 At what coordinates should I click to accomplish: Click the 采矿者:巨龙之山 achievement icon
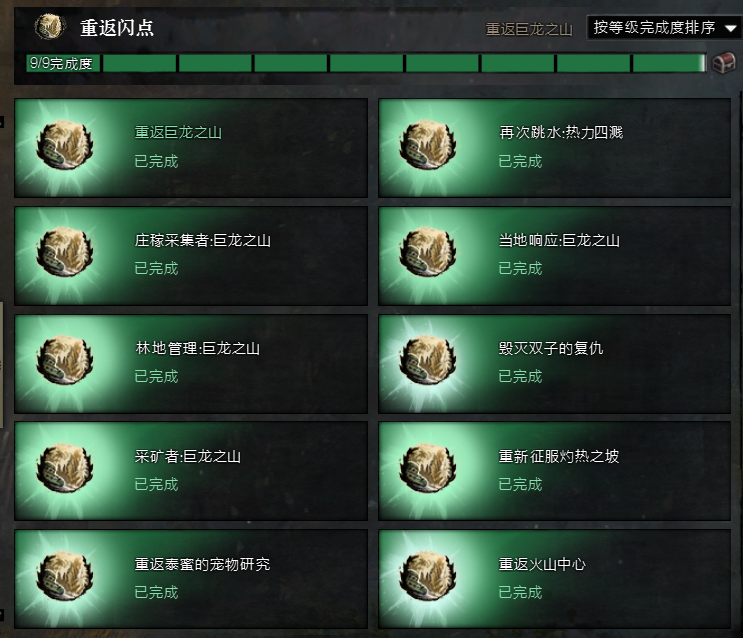click(x=65, y=468)
